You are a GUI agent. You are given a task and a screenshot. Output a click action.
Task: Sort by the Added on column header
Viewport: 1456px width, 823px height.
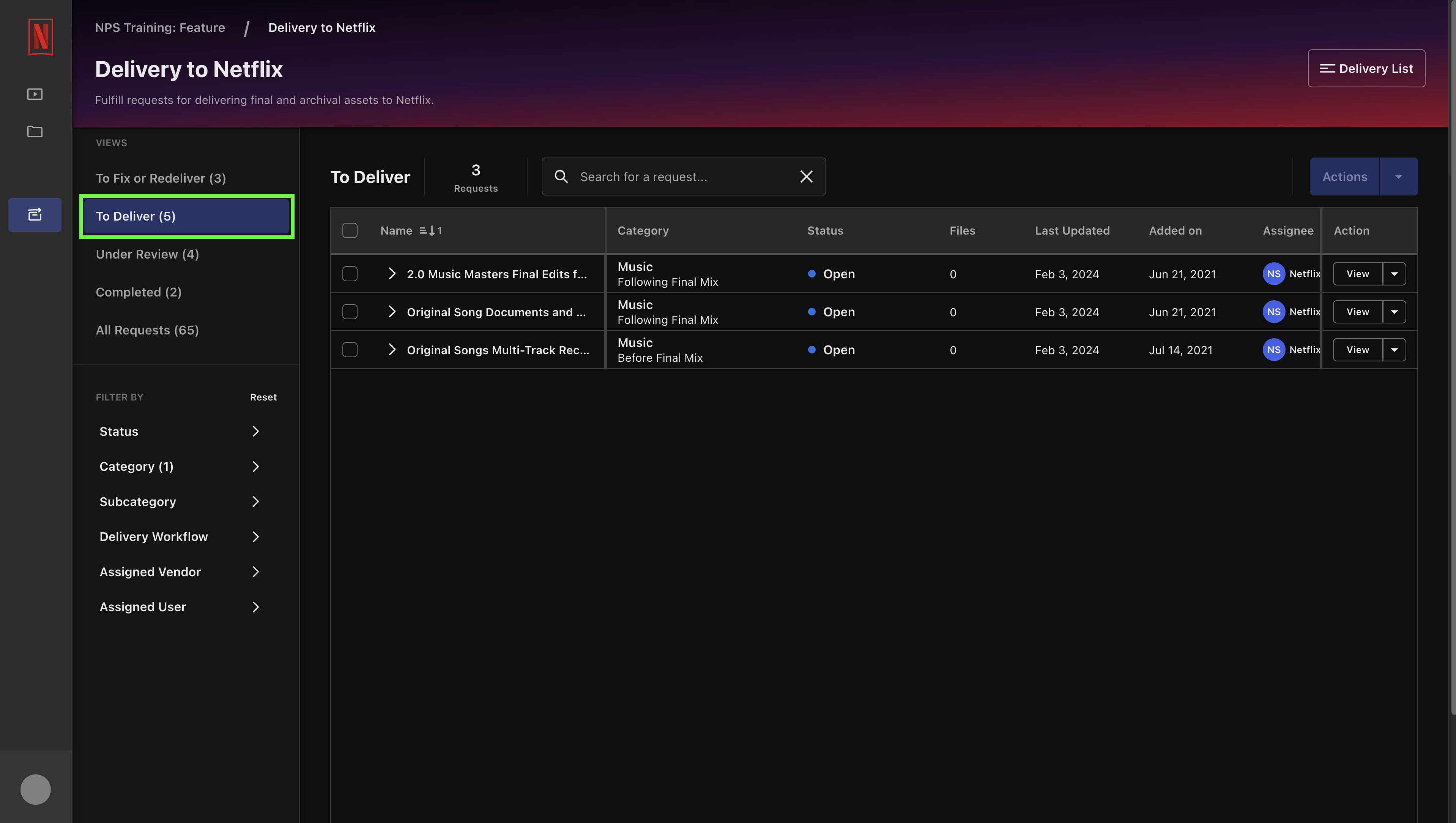coord(1175,231)
